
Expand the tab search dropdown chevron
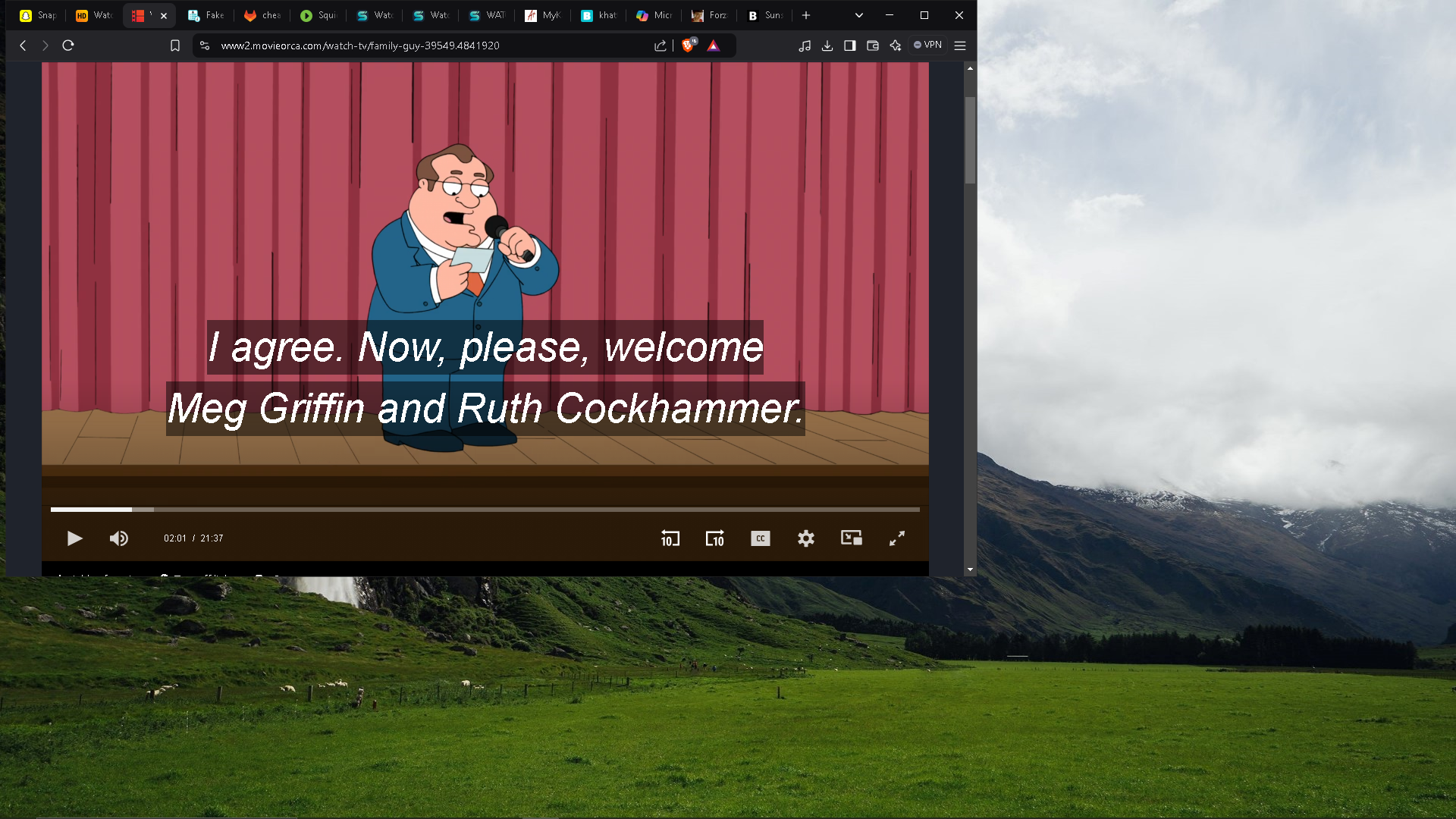click(x=859, y=15)
